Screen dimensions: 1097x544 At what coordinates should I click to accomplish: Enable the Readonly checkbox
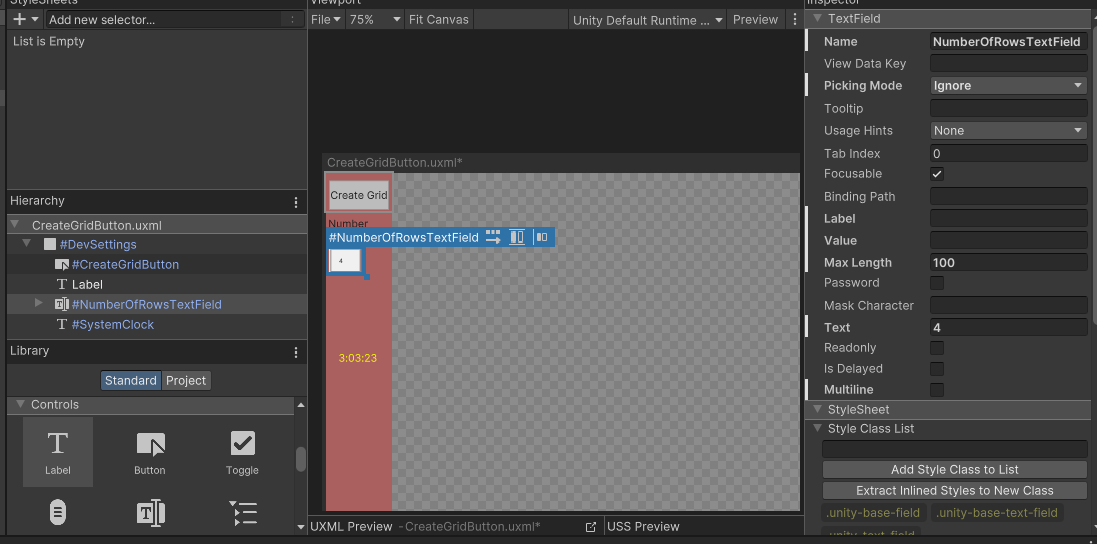pos(937,348)
